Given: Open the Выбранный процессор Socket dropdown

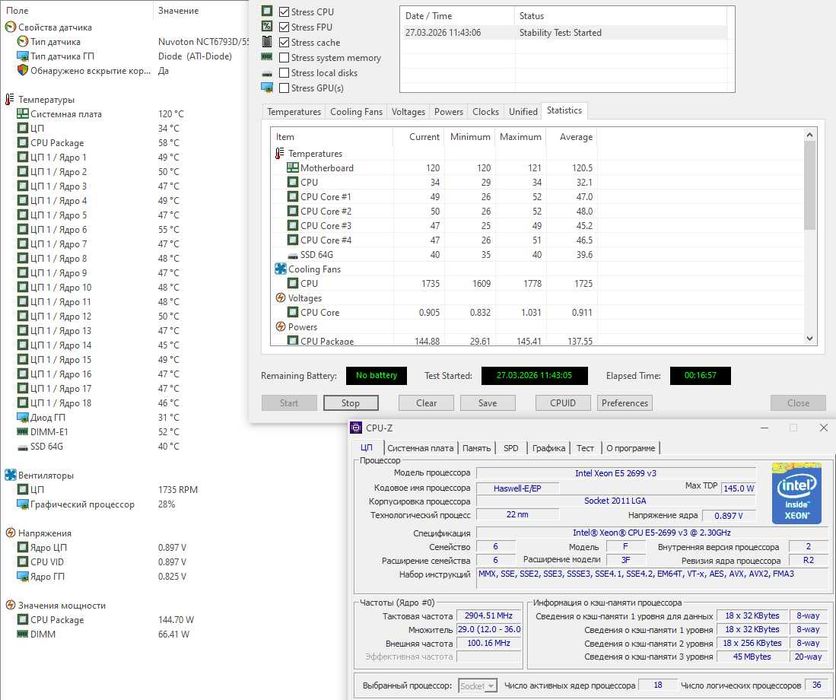Looking at the screenshot, I should [478, 685].
